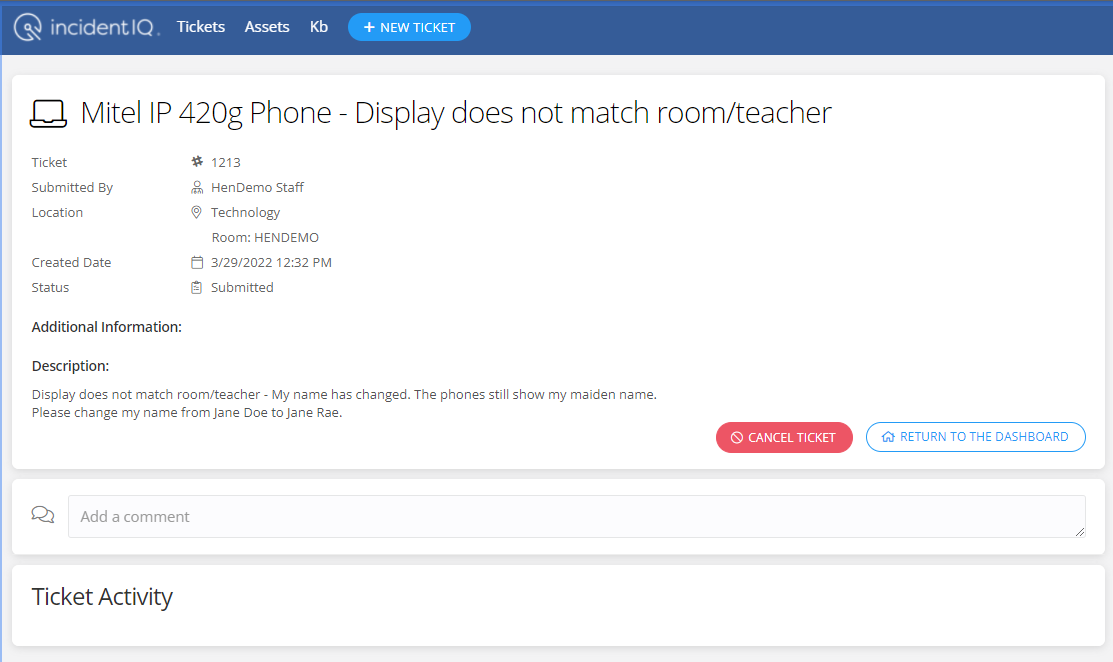Click the Ticket Activity heading
The height and width of the screenshot is (662, 1113).
pos(102,597)
